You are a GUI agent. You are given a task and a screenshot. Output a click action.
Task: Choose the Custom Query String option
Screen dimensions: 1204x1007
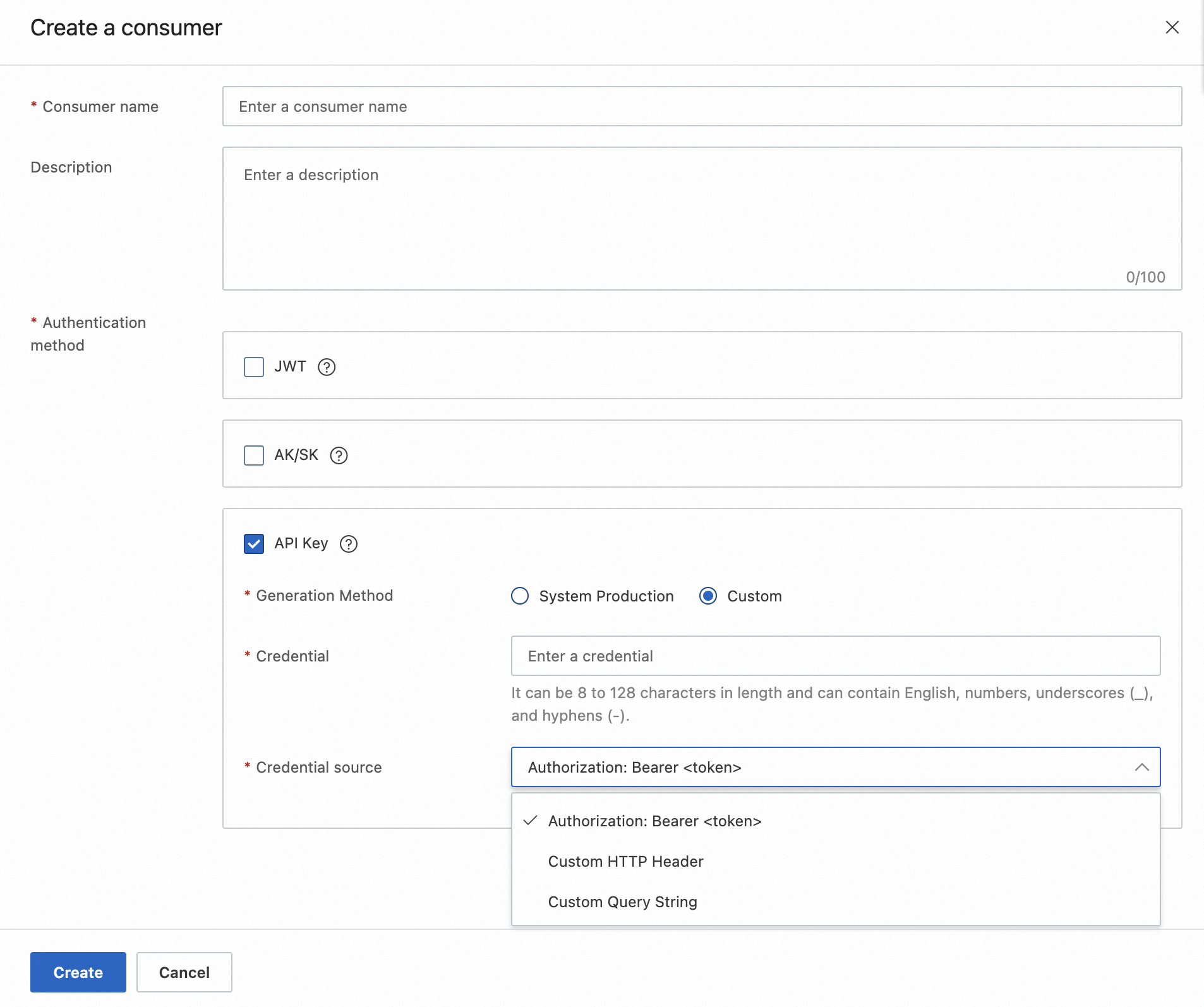(622, 902)
